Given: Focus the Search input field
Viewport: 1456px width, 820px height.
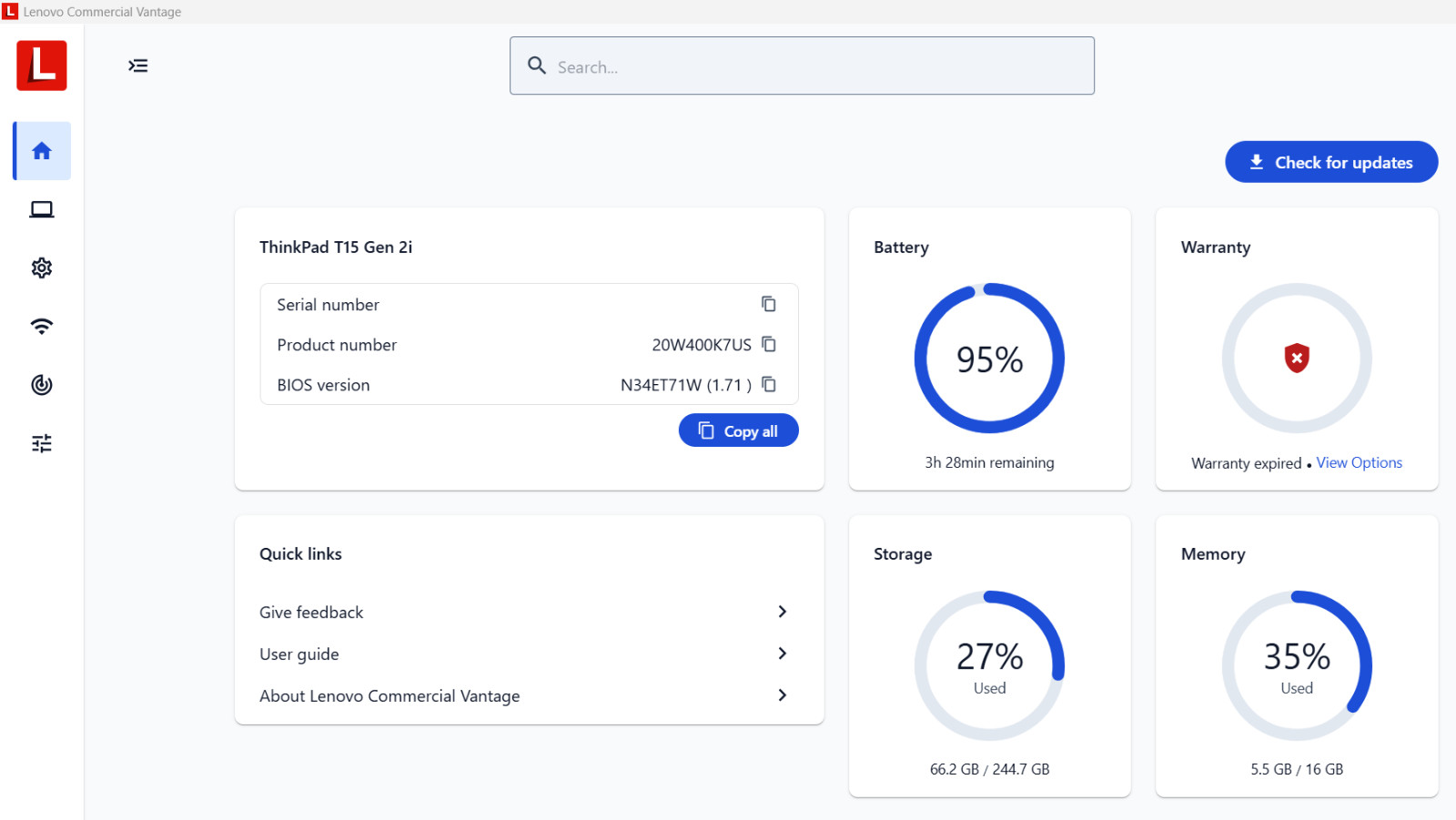Looking at the screenshot, I should coord(802,66).
